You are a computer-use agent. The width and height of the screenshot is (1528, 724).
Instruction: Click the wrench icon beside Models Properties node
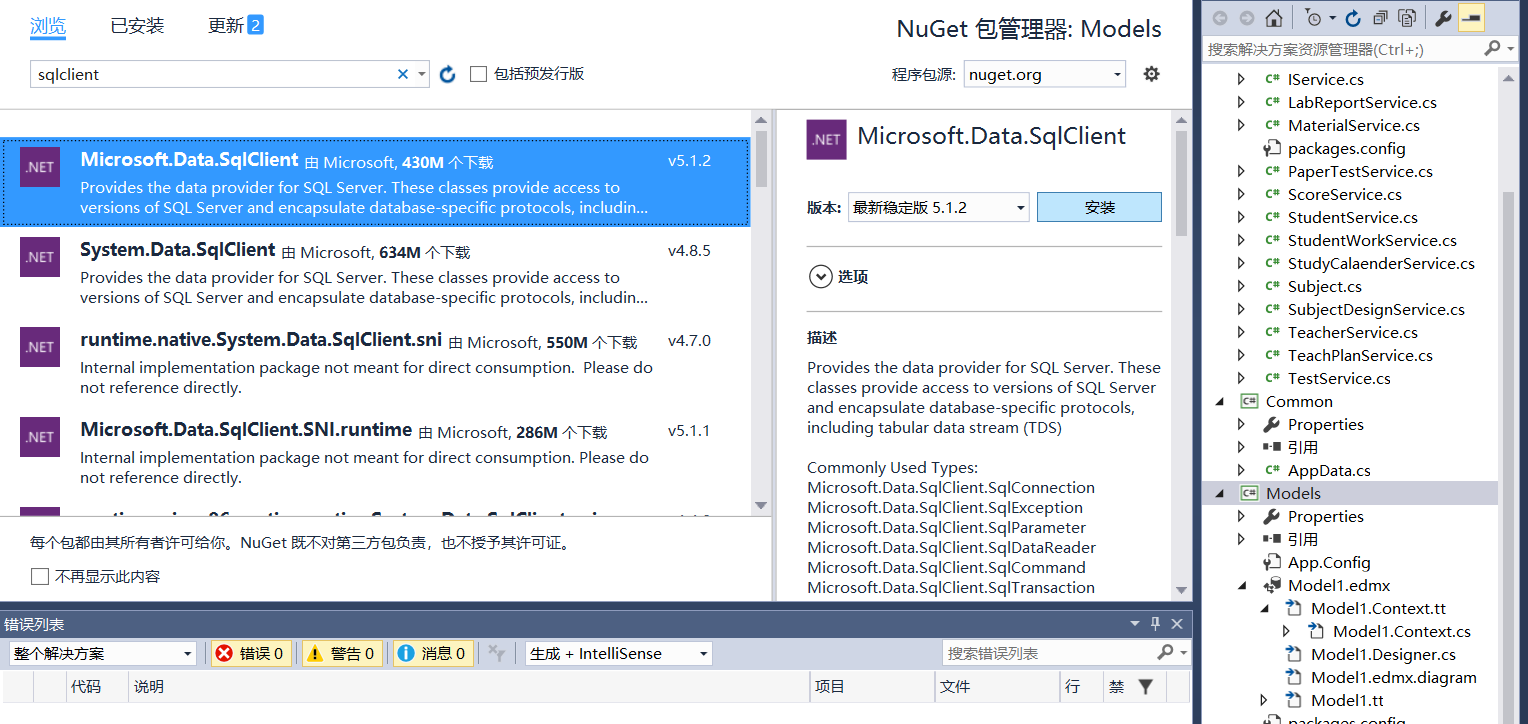(1272, 516)
